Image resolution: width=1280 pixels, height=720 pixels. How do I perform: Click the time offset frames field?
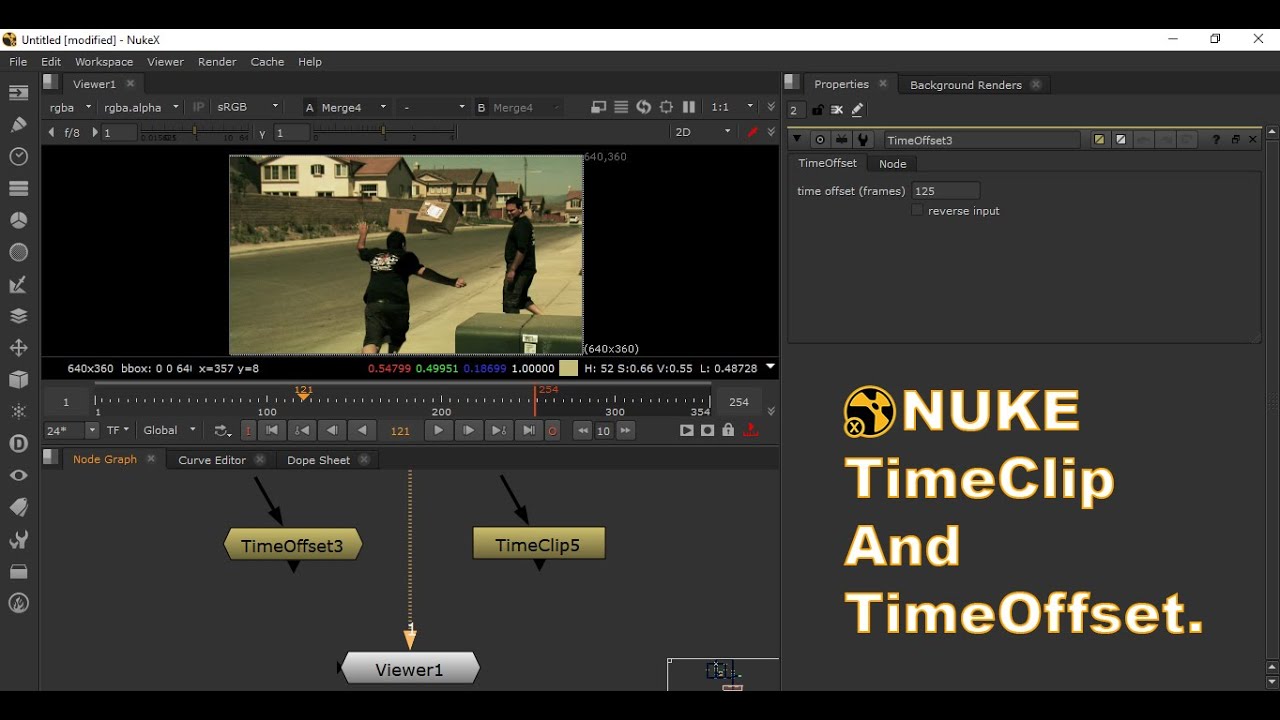pos(945,191)
